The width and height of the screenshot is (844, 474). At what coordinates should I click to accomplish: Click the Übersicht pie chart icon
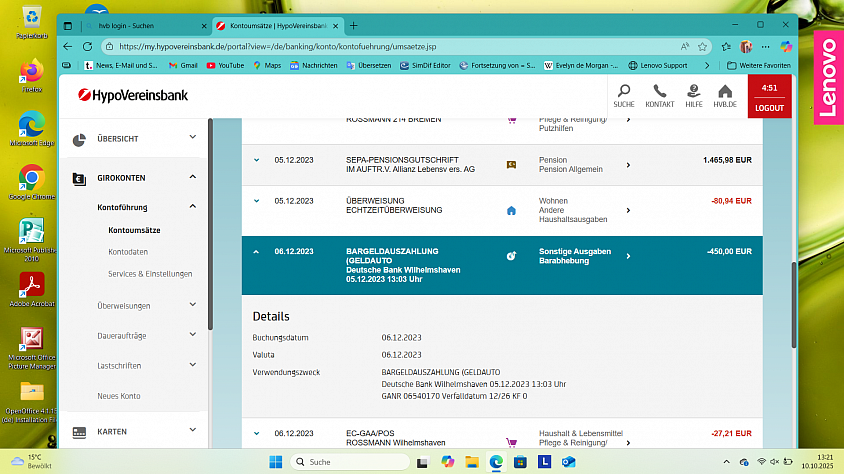pos(79,139)
